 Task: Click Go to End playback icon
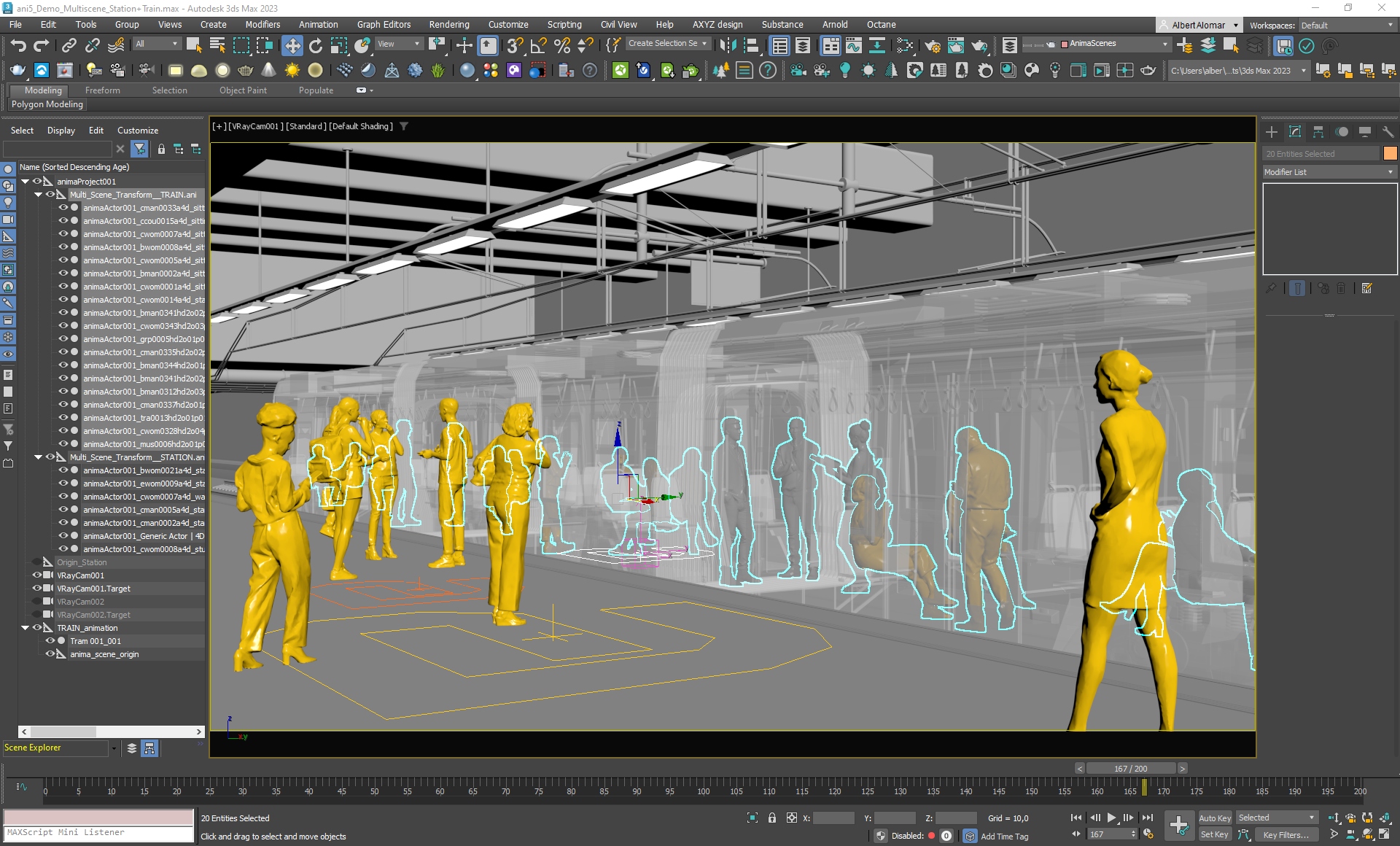point(1148,818)
